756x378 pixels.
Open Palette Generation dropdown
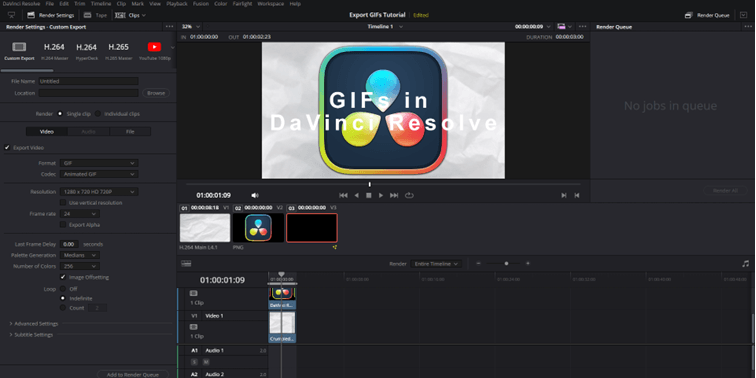pos(80,255)
